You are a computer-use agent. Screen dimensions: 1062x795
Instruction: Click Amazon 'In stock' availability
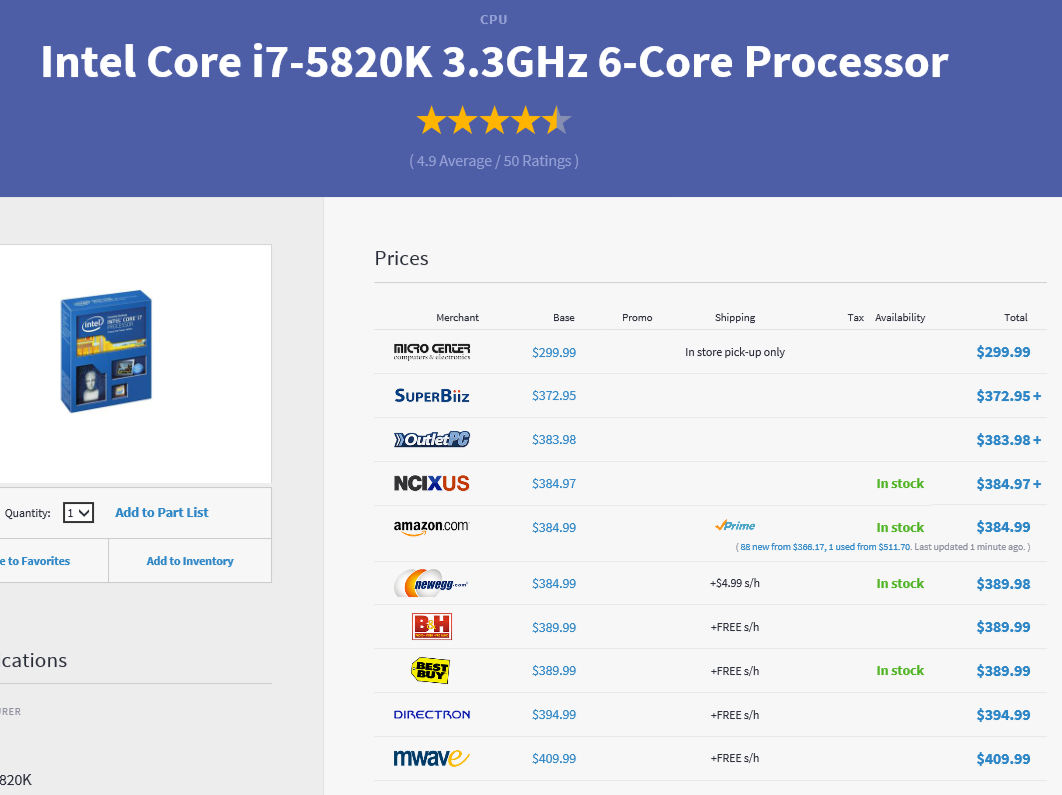point(900,528)
